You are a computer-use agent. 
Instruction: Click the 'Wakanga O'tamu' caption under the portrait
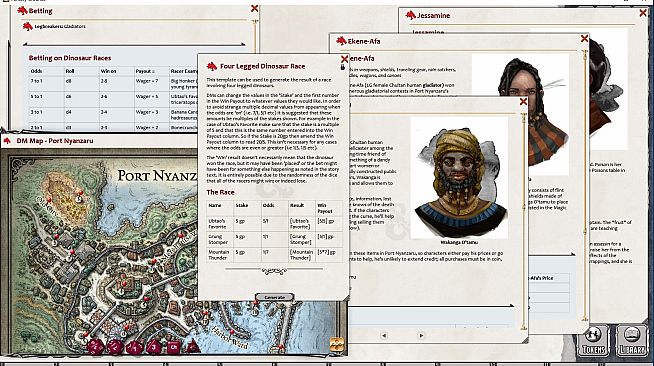pos(459,242)
